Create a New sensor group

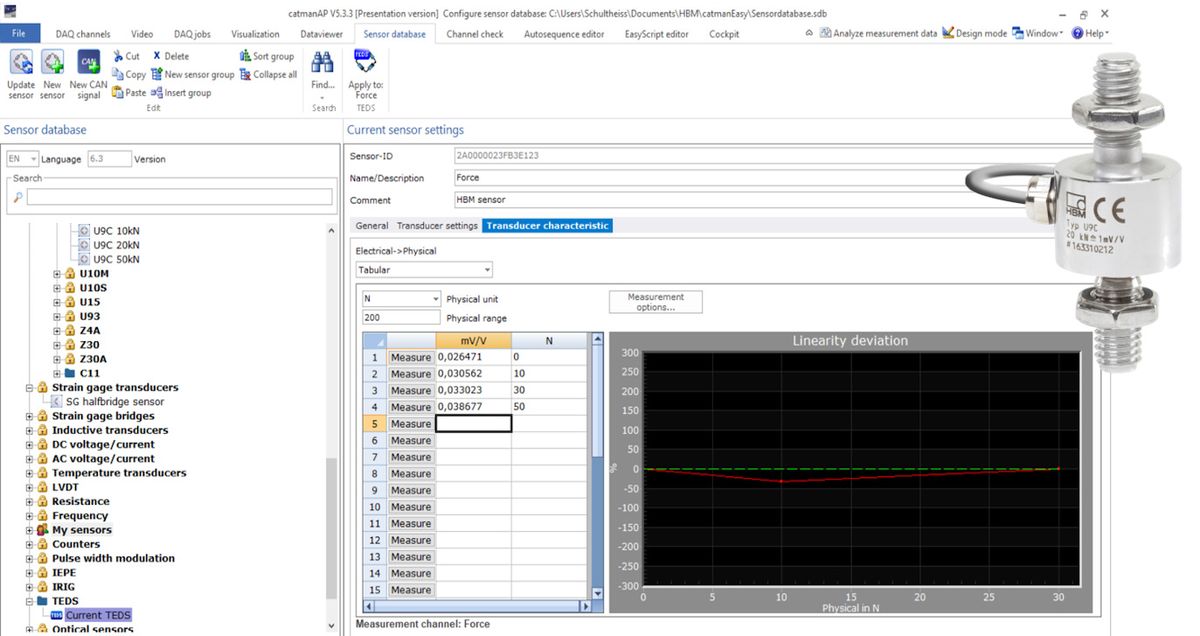[x=193, y=74]
